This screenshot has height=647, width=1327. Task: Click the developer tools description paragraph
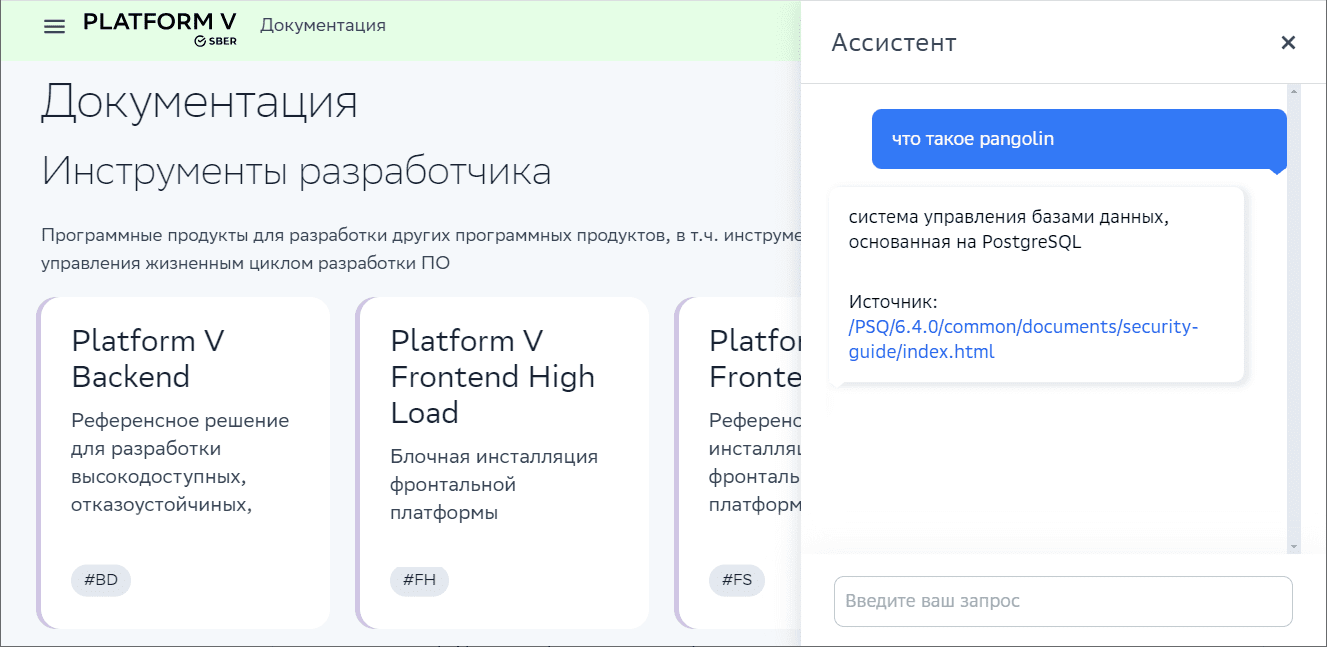[400, 249]
